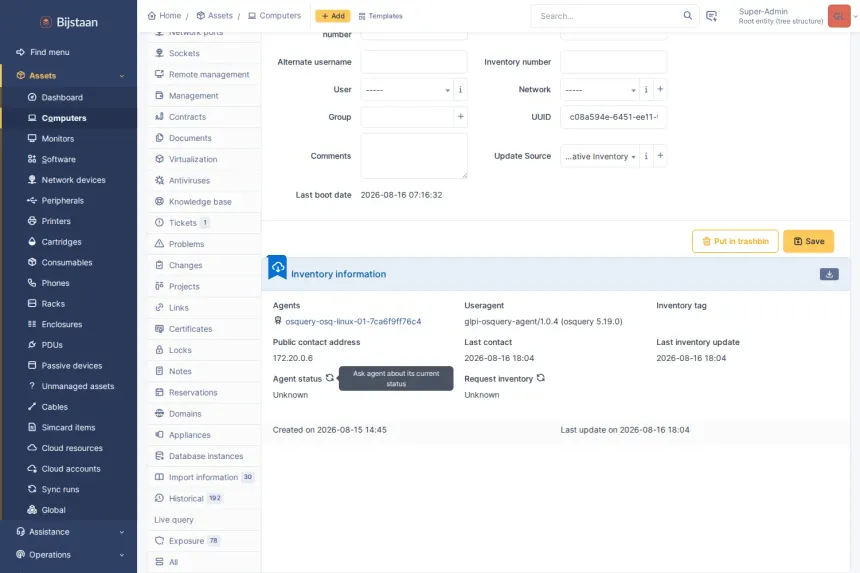Open the Live query tab
This screenshot has height=573, width=860.
(x=204, y=520)
